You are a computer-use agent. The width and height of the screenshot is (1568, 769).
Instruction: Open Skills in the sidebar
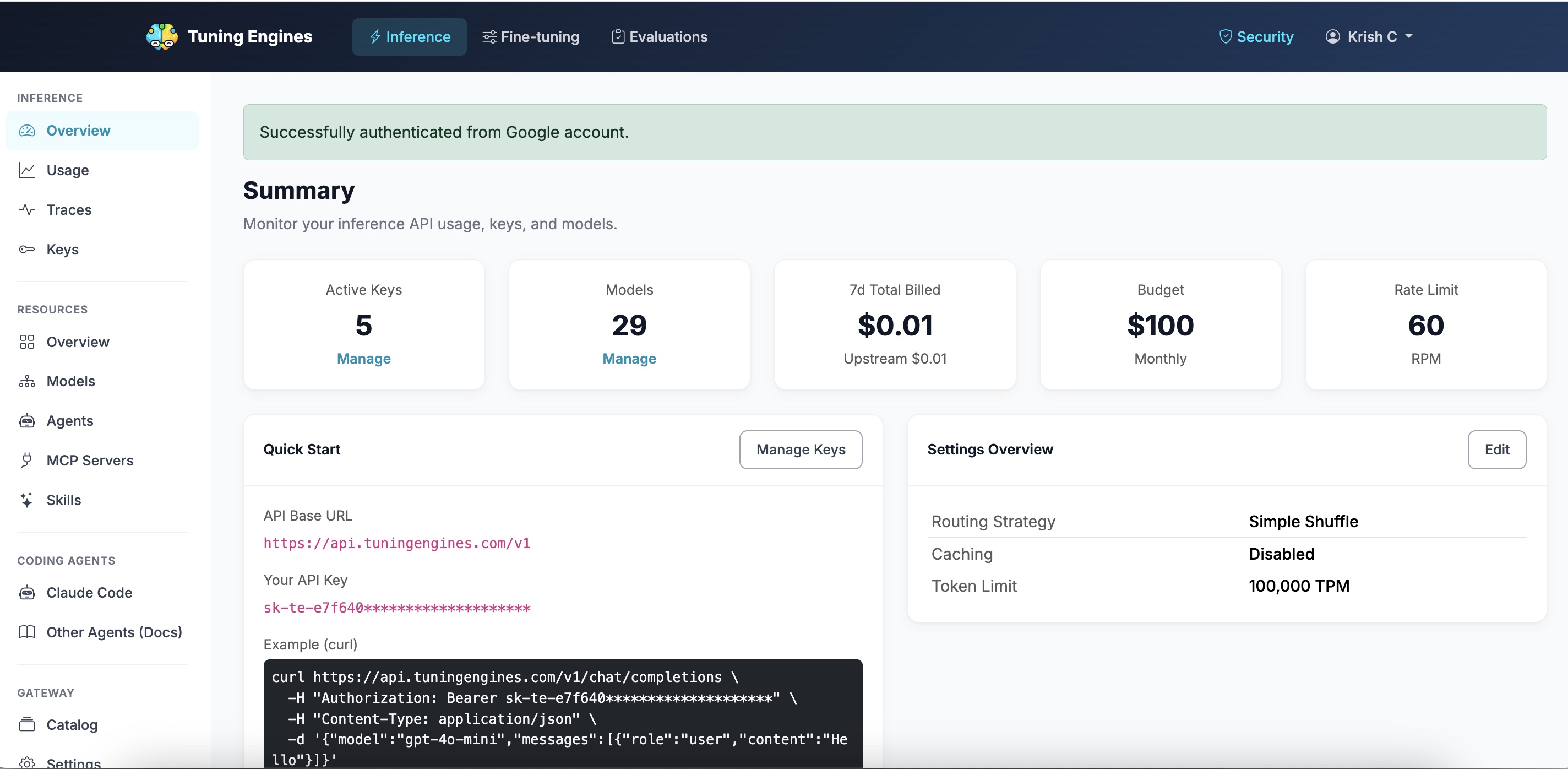[x=102, y=500]
